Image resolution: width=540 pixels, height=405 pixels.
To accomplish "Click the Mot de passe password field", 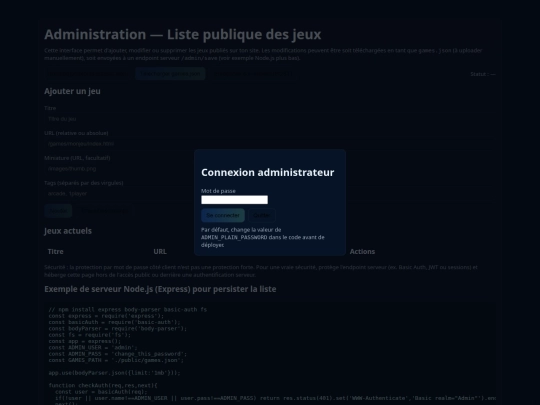I will (234, 200).
